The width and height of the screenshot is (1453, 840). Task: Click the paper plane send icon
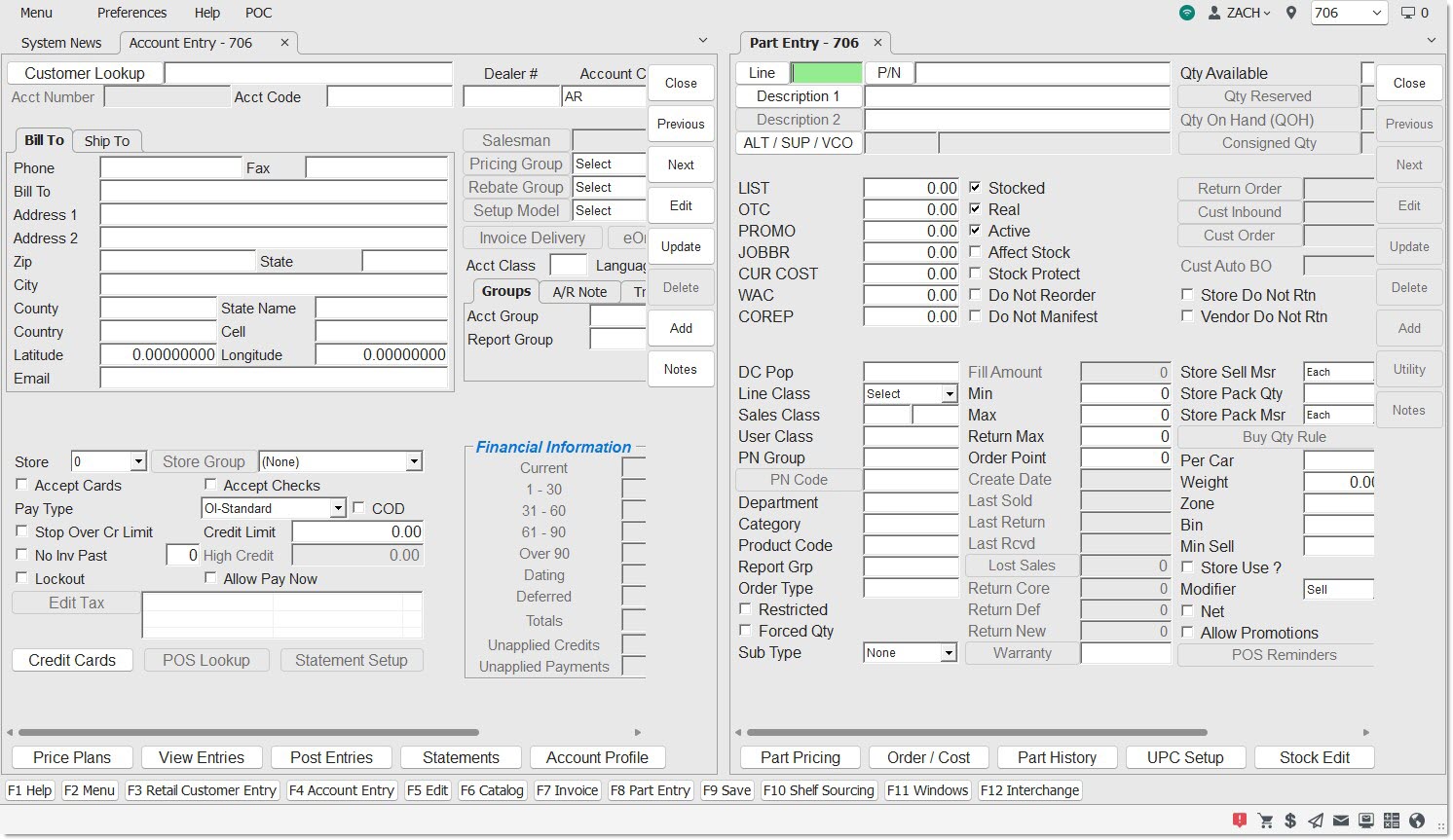(1316, 821)
